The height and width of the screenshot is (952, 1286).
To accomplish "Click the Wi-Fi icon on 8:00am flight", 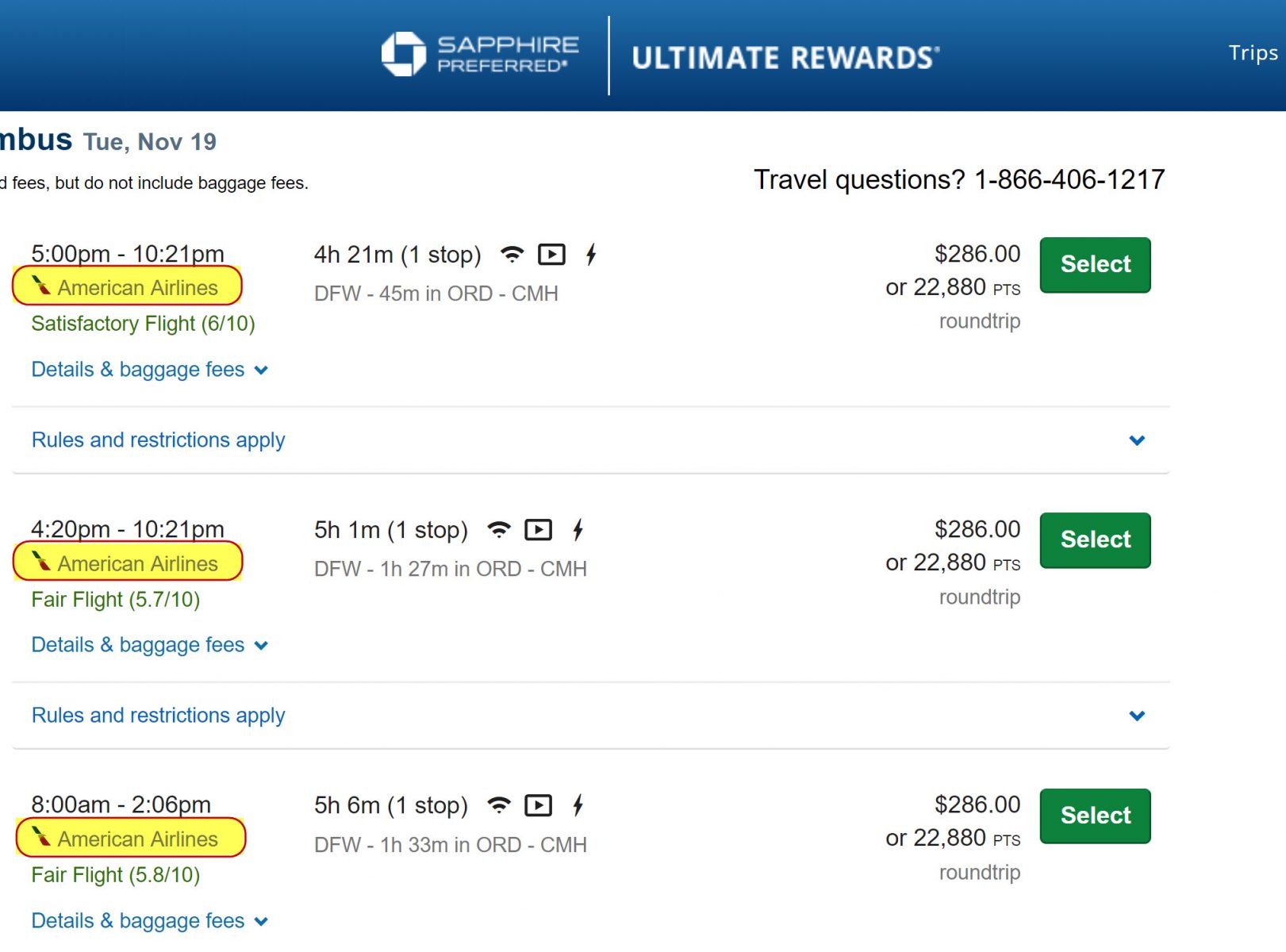I will (499, 805).
